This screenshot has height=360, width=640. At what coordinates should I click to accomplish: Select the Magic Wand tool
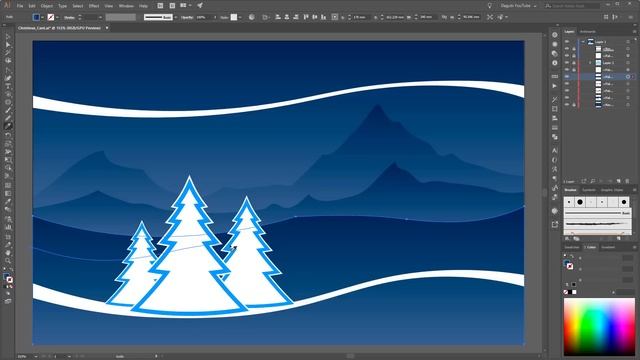pyautogui.click(x=8, y=53)
